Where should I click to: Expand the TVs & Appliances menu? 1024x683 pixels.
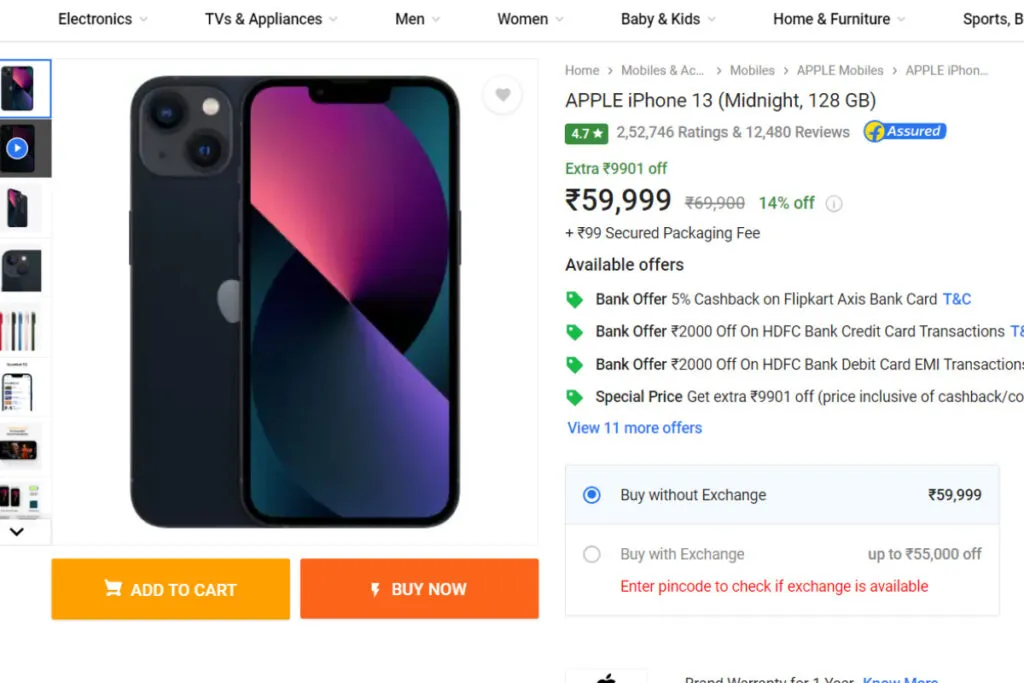click(271, 20)
